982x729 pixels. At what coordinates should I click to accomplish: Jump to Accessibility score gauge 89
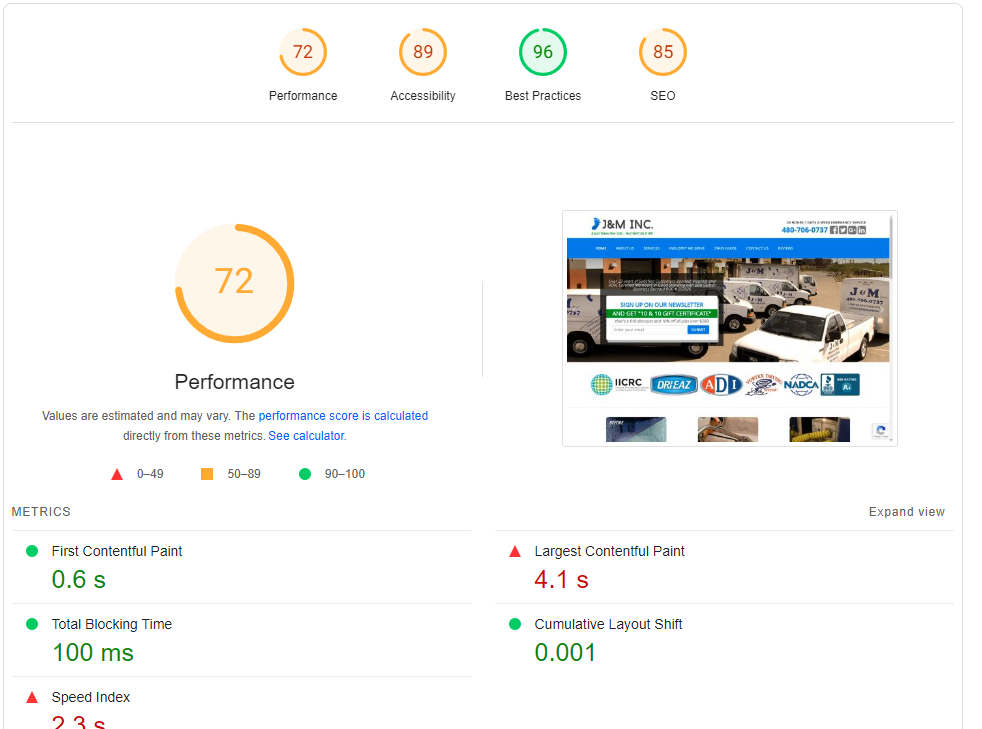[423, 52]
